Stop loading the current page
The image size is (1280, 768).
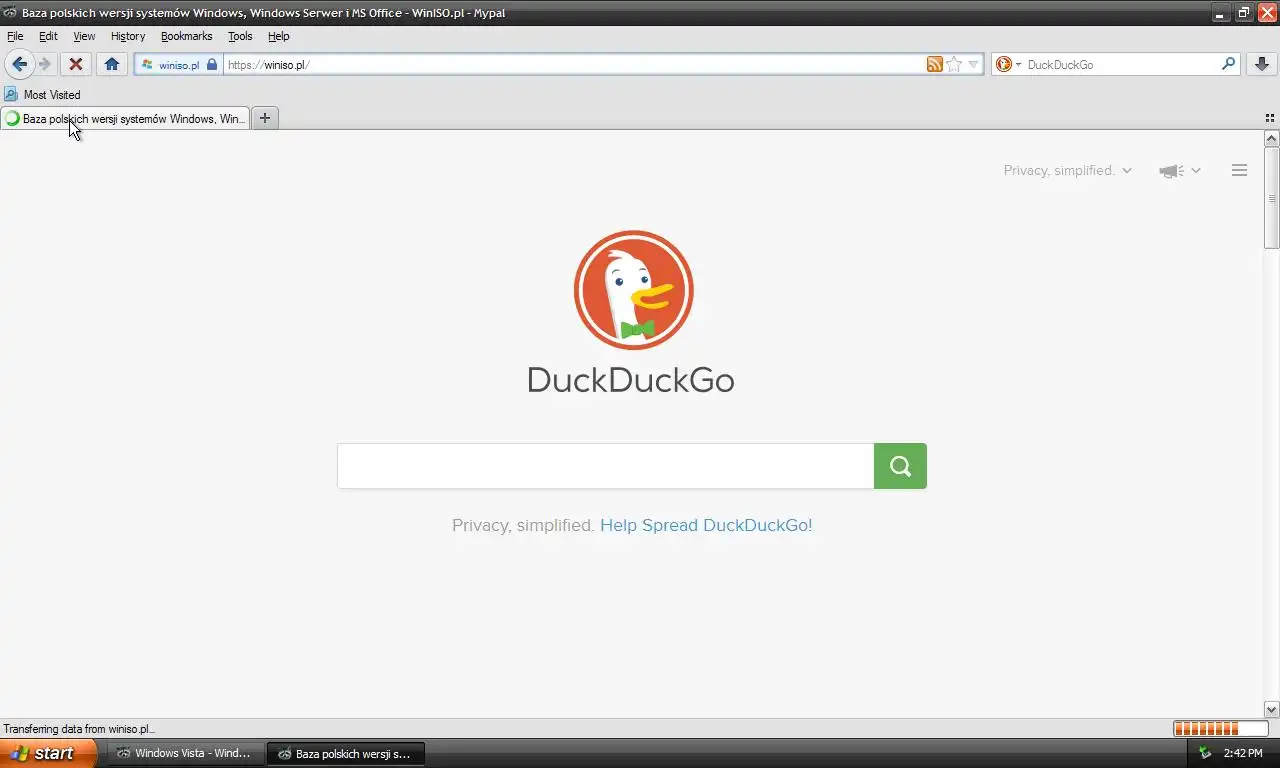(75, 64)
